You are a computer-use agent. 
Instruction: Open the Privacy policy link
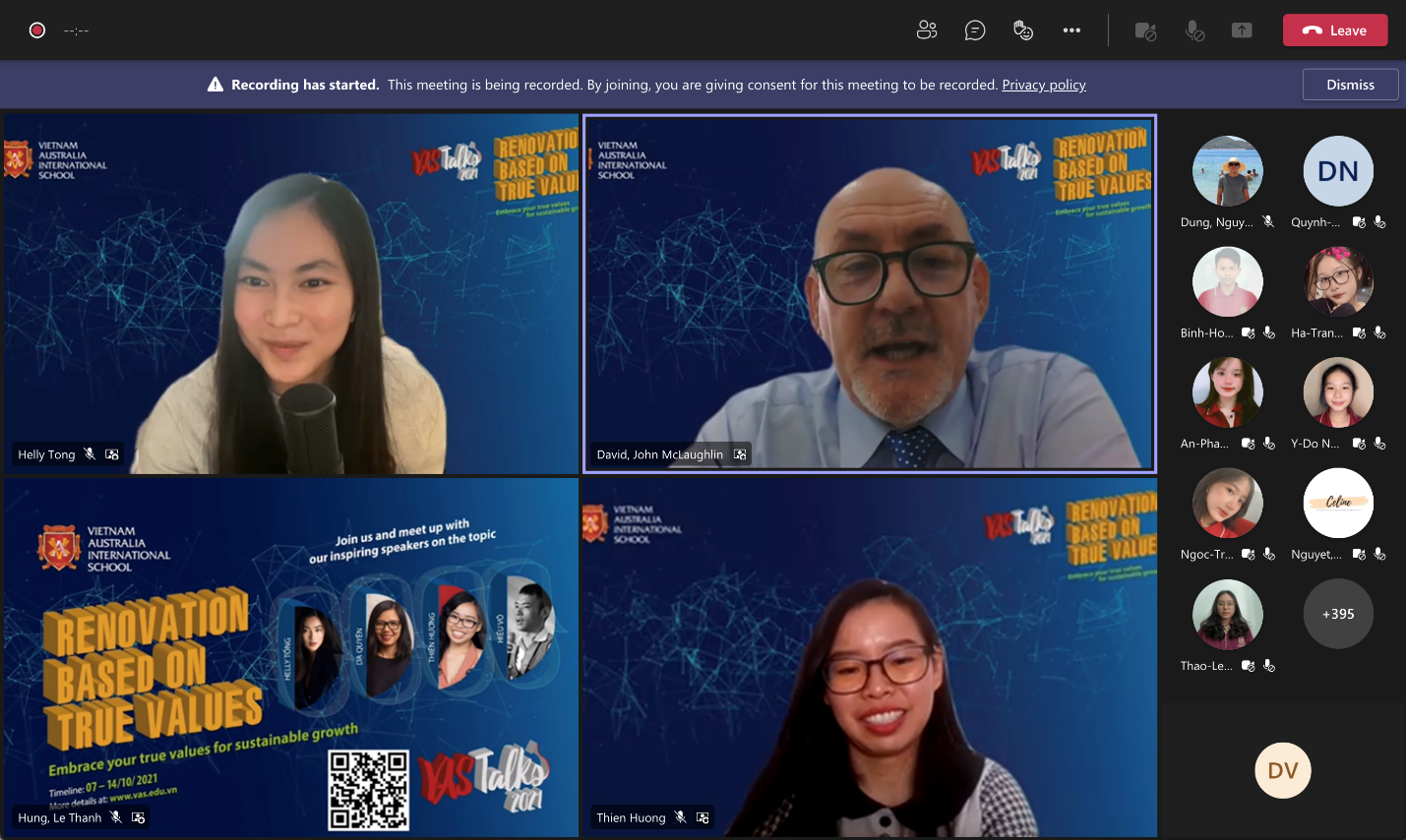(1043, 85)
